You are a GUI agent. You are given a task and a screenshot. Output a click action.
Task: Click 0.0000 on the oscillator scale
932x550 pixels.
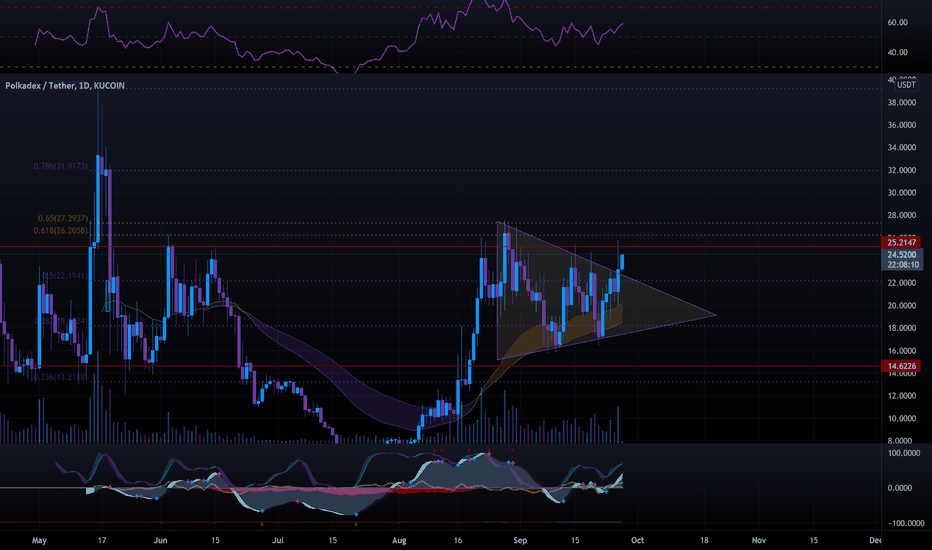(900, 488)
